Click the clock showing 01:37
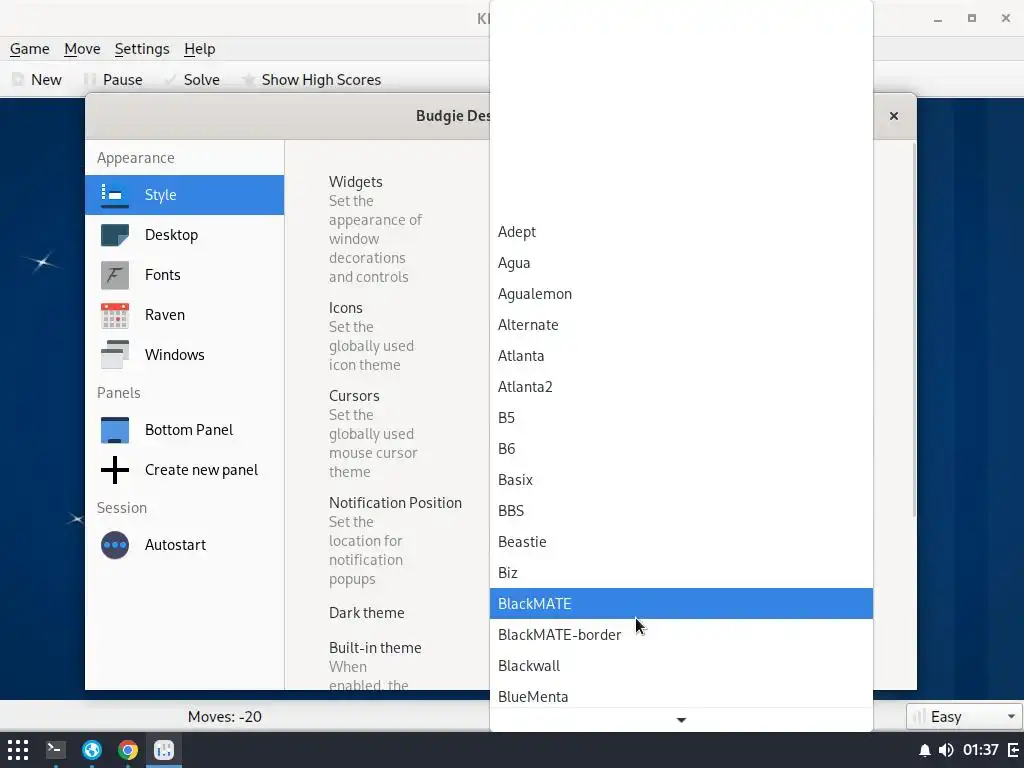The width and height of the screenshot is (1024, 768). pyautogui.click(x=980, y=750)
